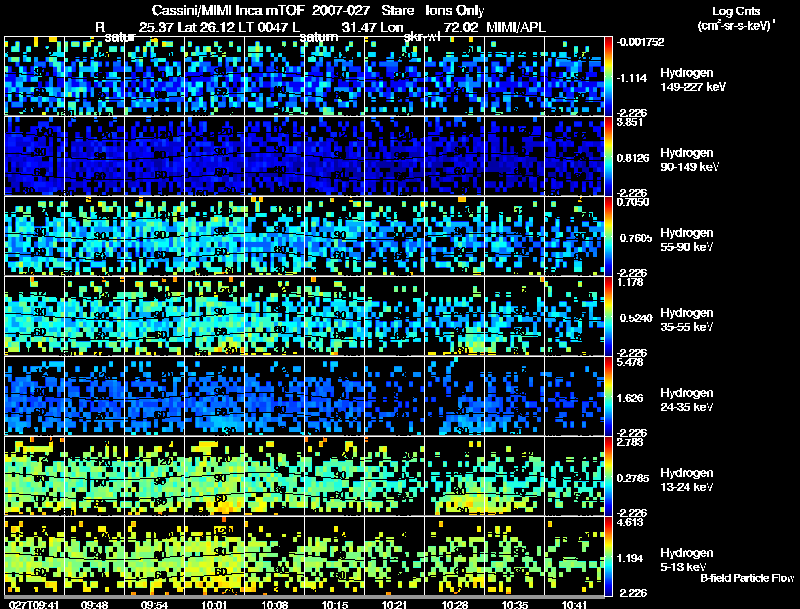The height and width of the screenshot is (609, 800).
Task: Click the 'Ions Only' text in title
Action: coord(455,11)
